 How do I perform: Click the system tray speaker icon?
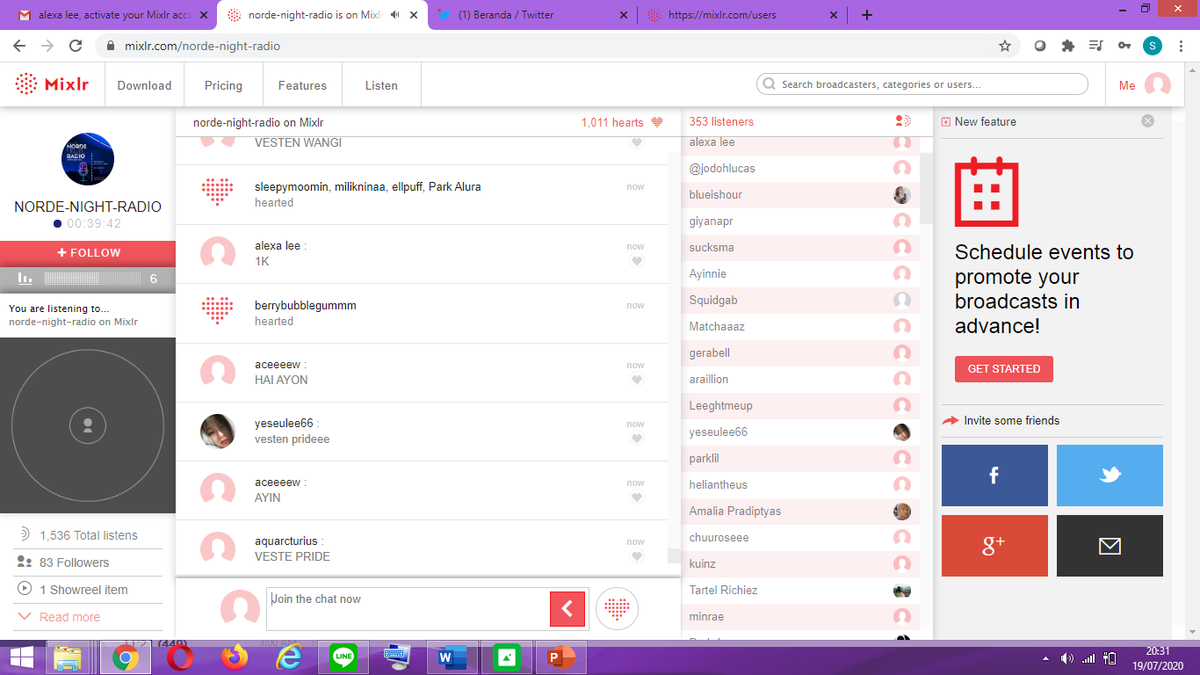tap(1068, 658)
